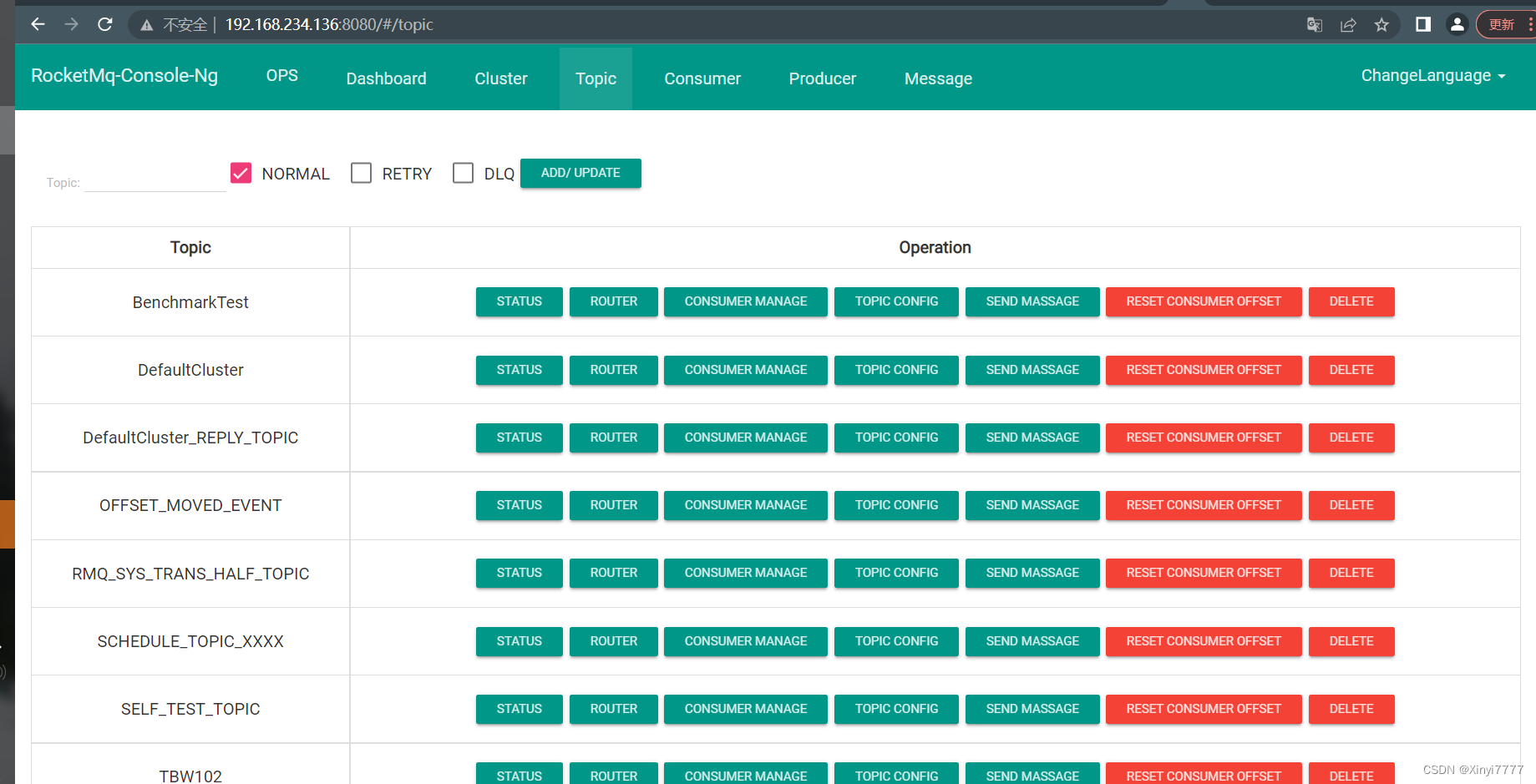Open the ChangeLanguage dropdown
The height and width of the screenshot is (784, 1536).
pos(1433,75)
